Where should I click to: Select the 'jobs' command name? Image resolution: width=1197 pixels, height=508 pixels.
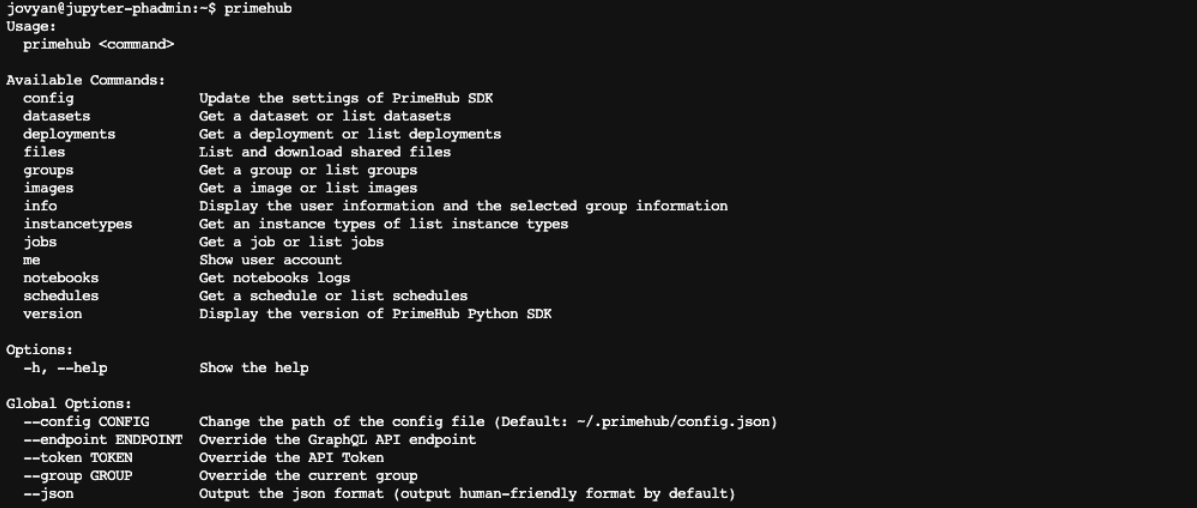(x=40, y=242)
